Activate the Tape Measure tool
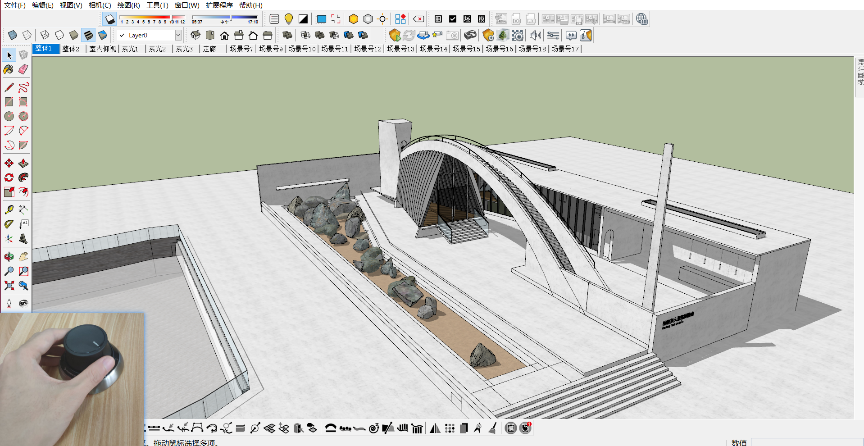The image size is (864, 446). [9, 210]
